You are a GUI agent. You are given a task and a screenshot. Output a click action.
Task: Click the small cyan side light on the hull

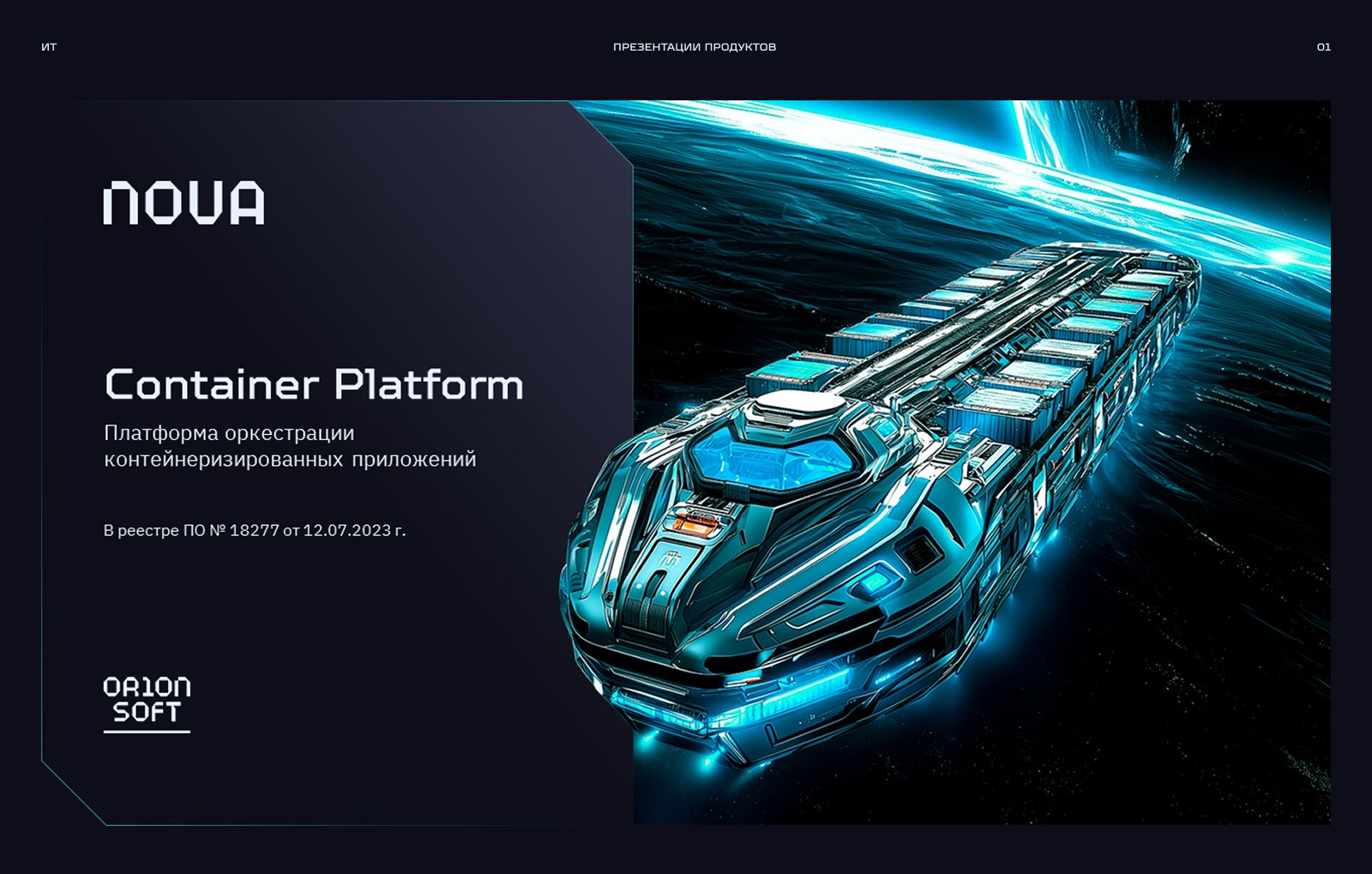pyautogui.click(x=876, y=582)
